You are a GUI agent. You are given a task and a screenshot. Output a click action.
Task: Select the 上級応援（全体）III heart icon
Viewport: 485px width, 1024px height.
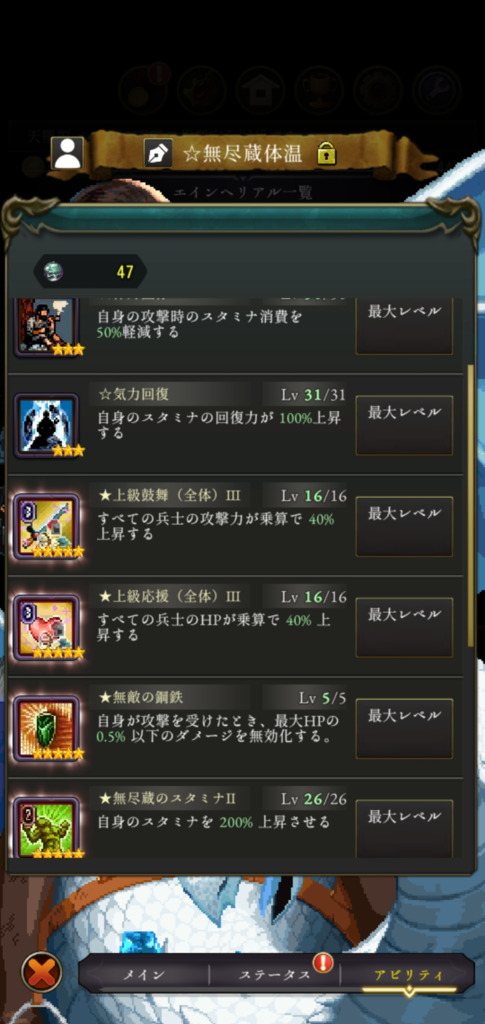46,628
